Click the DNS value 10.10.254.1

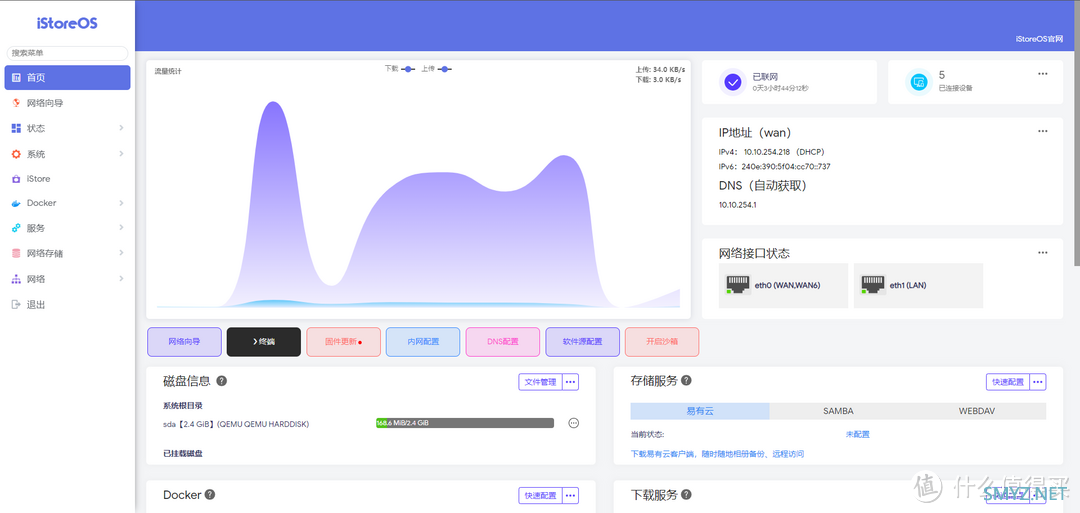pos(738,205)
